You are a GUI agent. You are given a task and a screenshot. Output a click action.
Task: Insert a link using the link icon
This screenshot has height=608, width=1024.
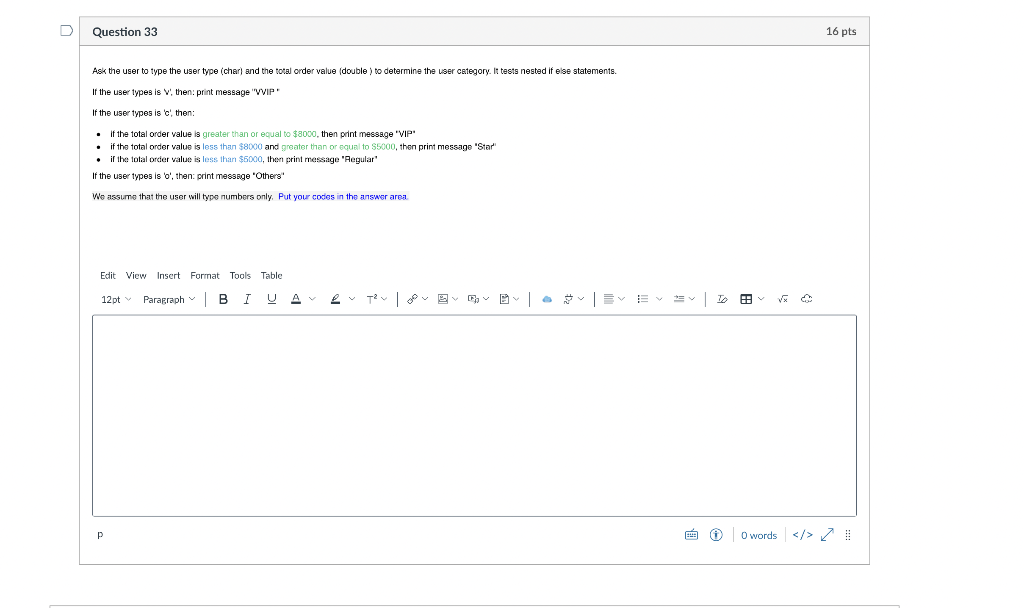click(x=414, y=298)
